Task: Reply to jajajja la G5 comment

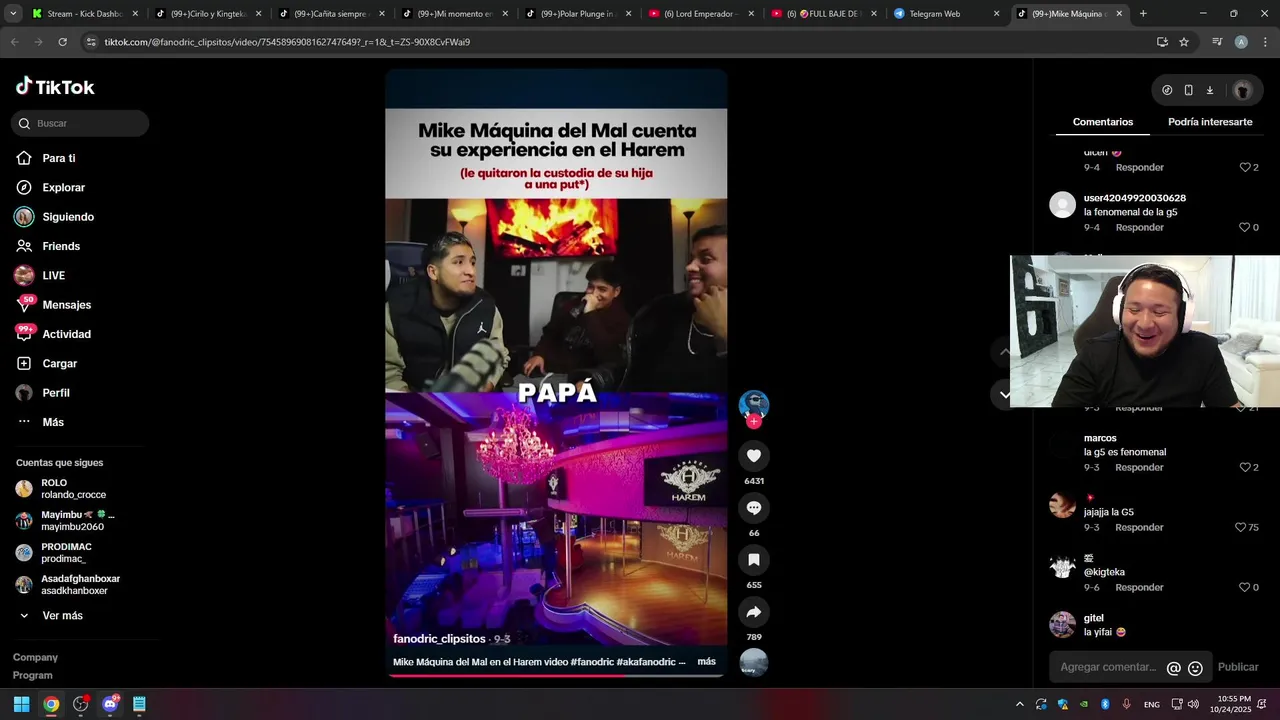Action: point(1140,528)
